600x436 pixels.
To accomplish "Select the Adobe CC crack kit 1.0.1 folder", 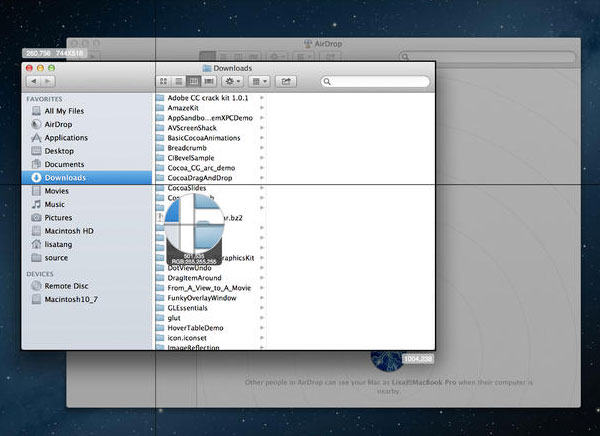I will coord(210,98).
